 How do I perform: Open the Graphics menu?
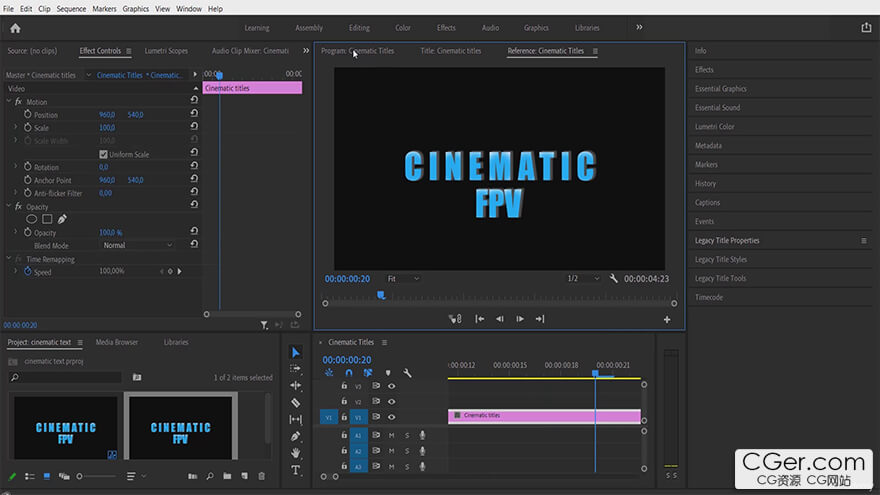[136, 9]
